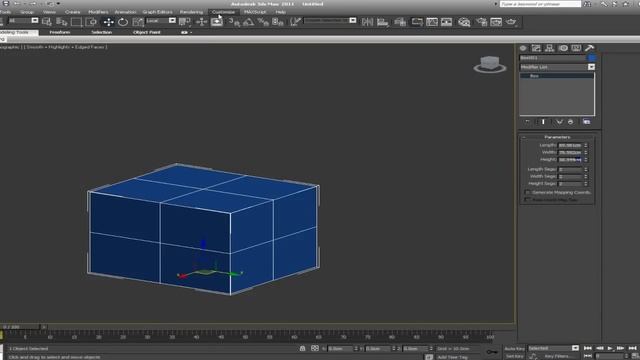Screen dimensions: 640x360
Task: Toggle Window/Crossing selection mode
Action: click(91, 22)
